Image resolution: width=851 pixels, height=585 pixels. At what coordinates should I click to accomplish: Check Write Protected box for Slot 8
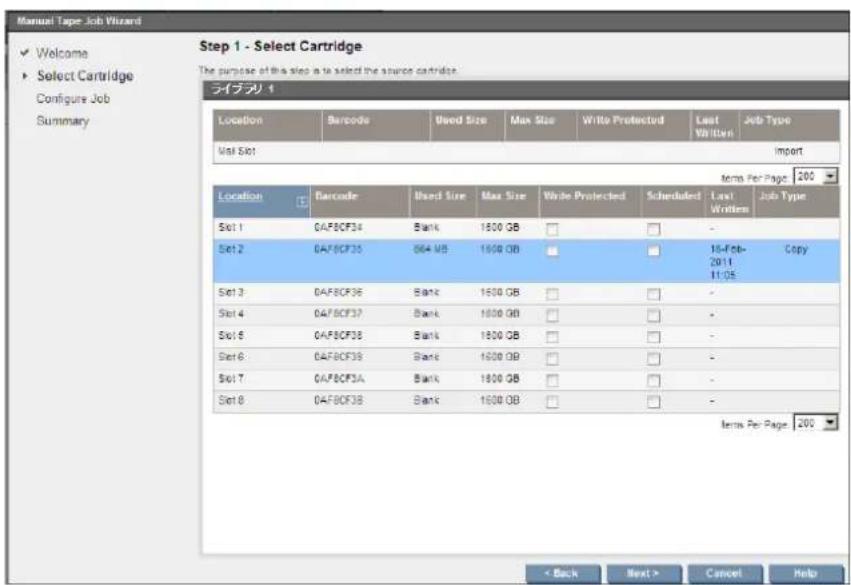point(552,402)
